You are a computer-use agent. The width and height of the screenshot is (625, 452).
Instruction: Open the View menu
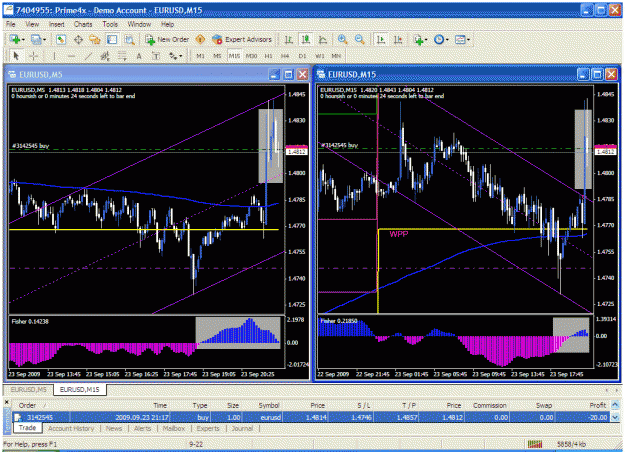pyautogui.click(x=32, y=24)
